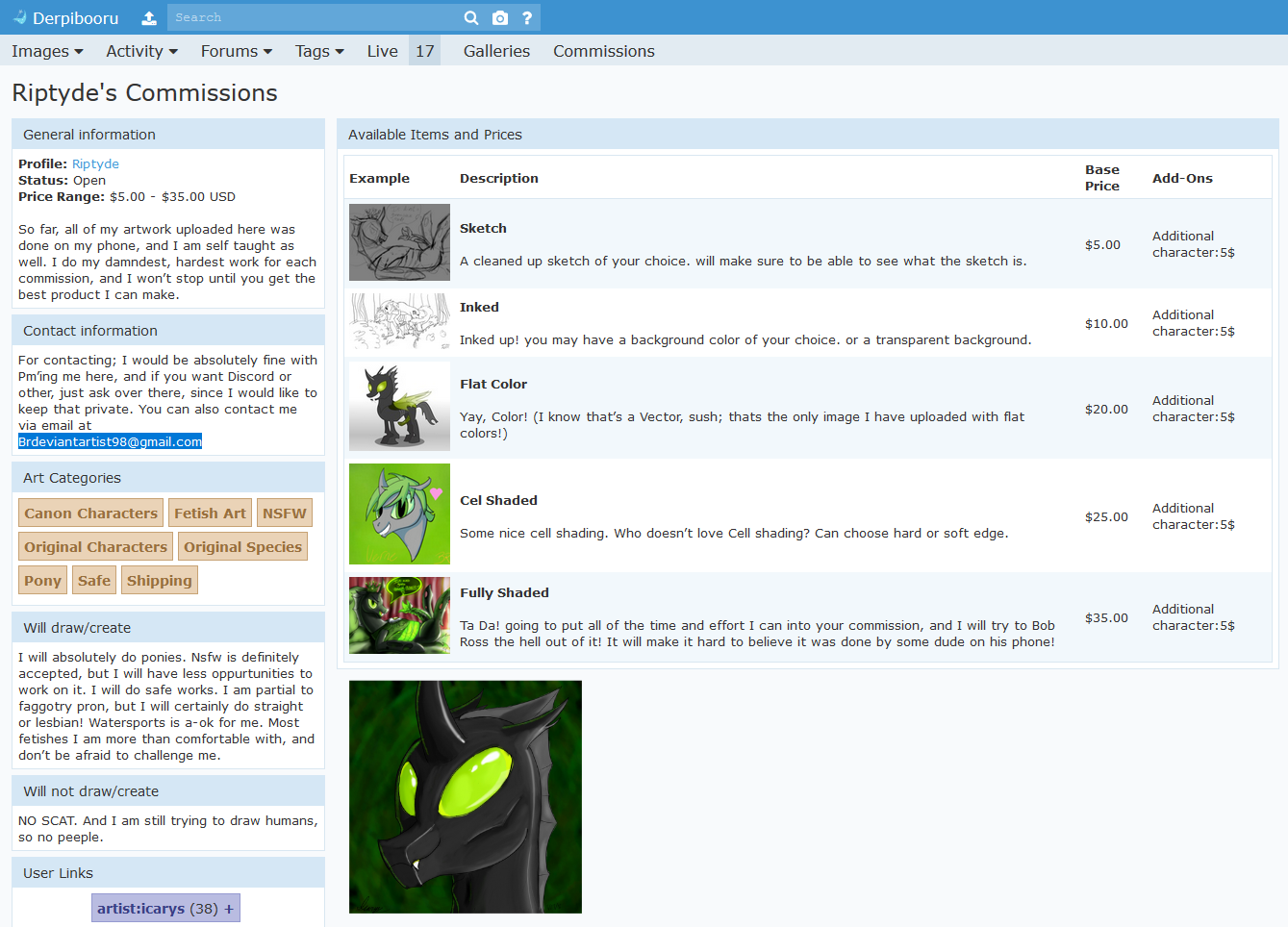The height and width of the screenshot is (927, 1288).
Task: Open the search help question mark
Action: tap(527, 17)
